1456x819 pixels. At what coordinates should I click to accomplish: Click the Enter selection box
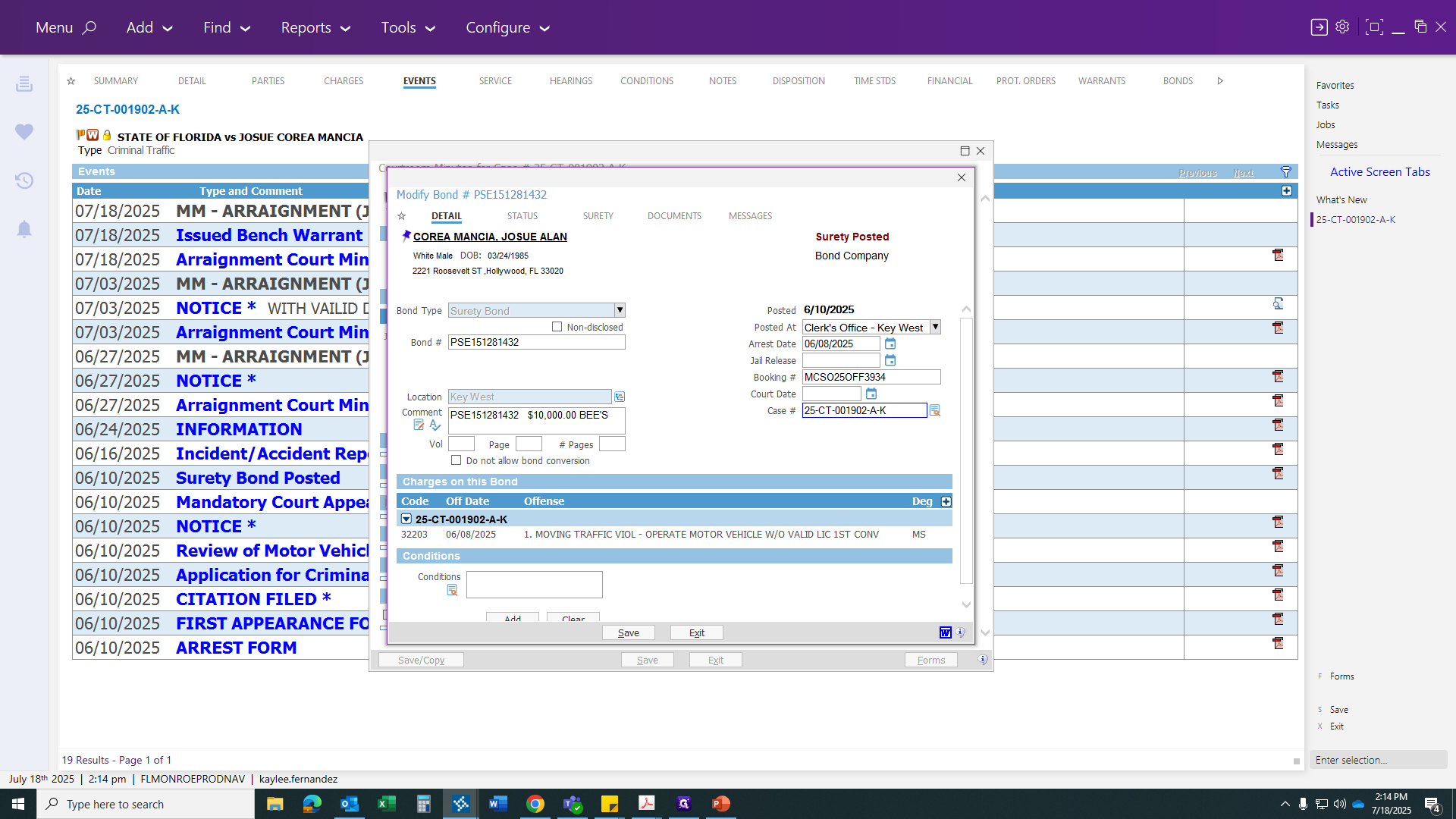pyautogui.click(x=1378, y=760)
